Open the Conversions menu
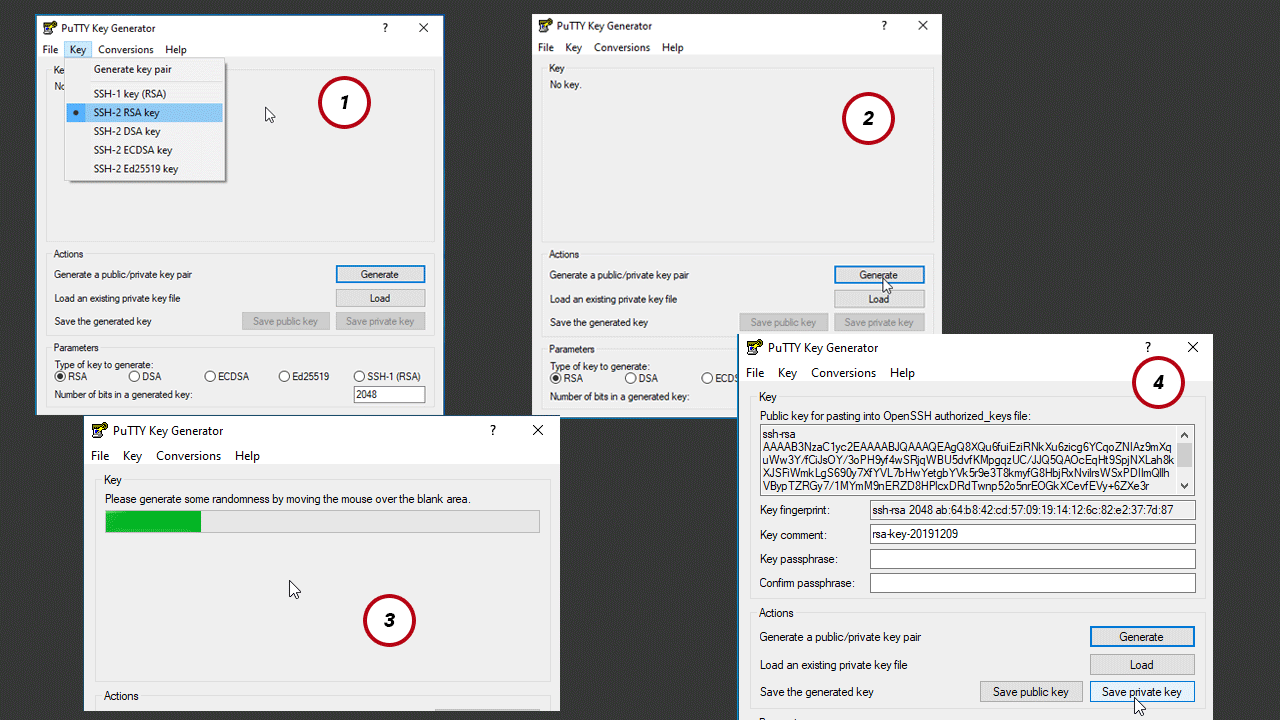 pyautogui.click(x=126, y=49)
